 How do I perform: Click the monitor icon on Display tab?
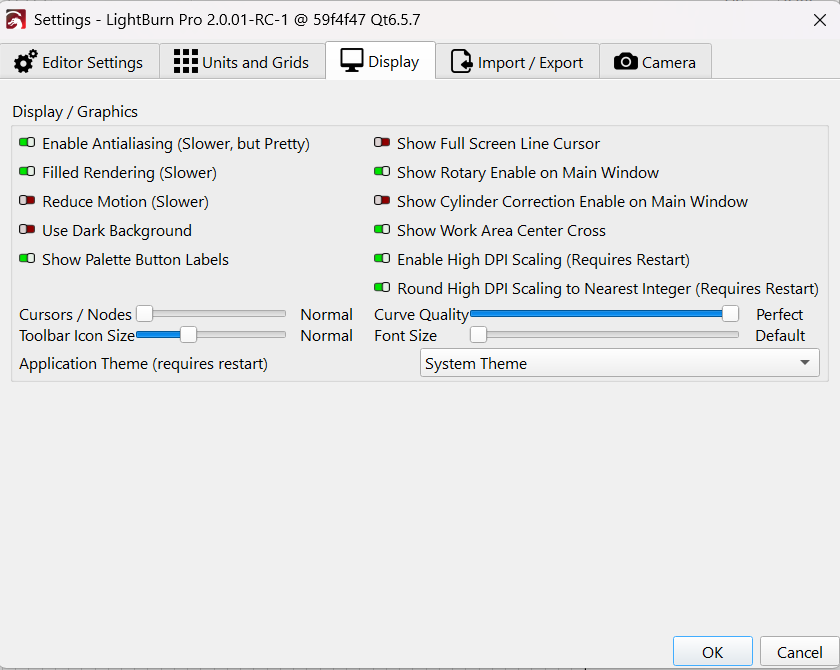coord(352,61)
